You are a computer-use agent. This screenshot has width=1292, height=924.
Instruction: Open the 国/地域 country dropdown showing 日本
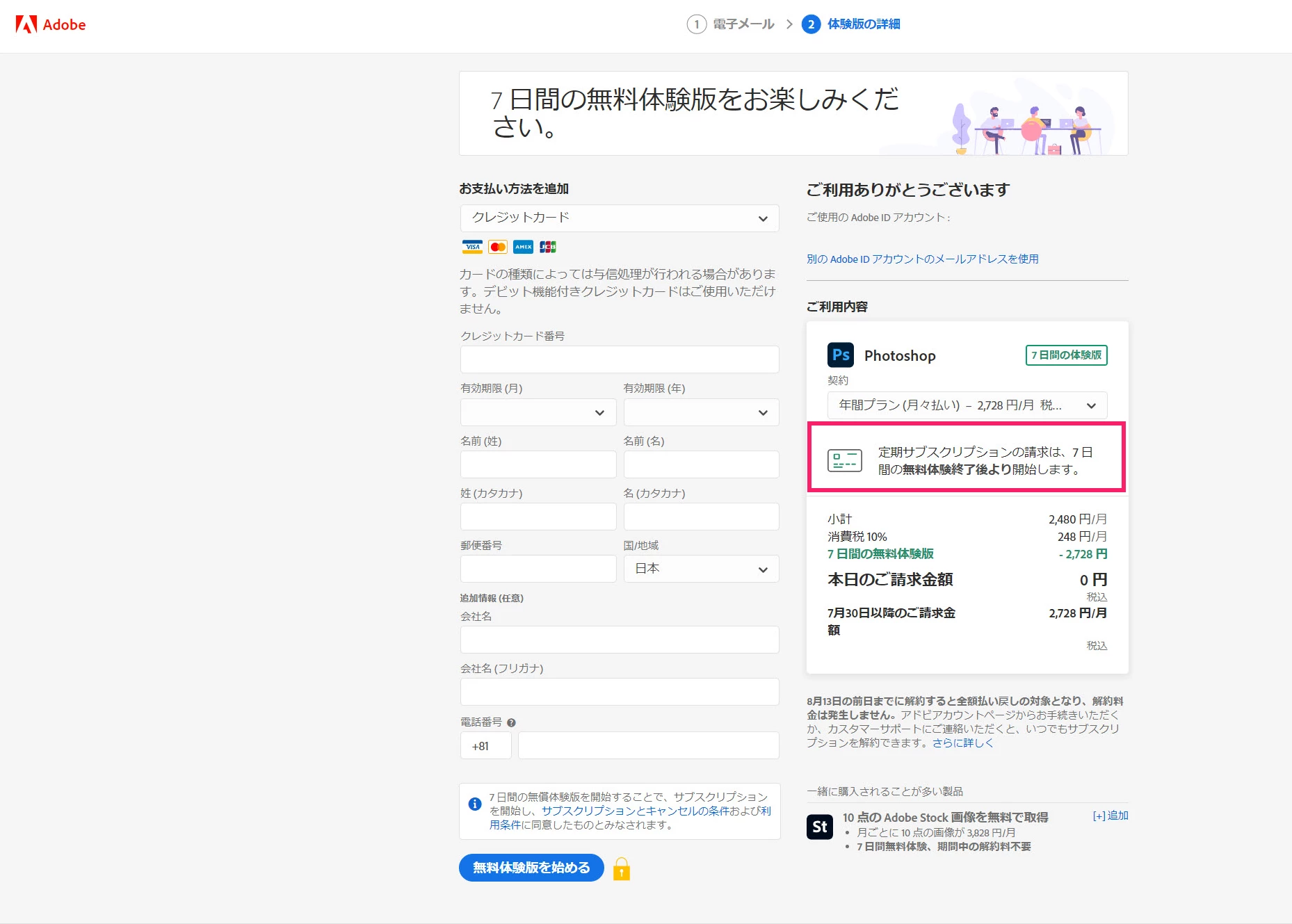click(x=701, y=569)
